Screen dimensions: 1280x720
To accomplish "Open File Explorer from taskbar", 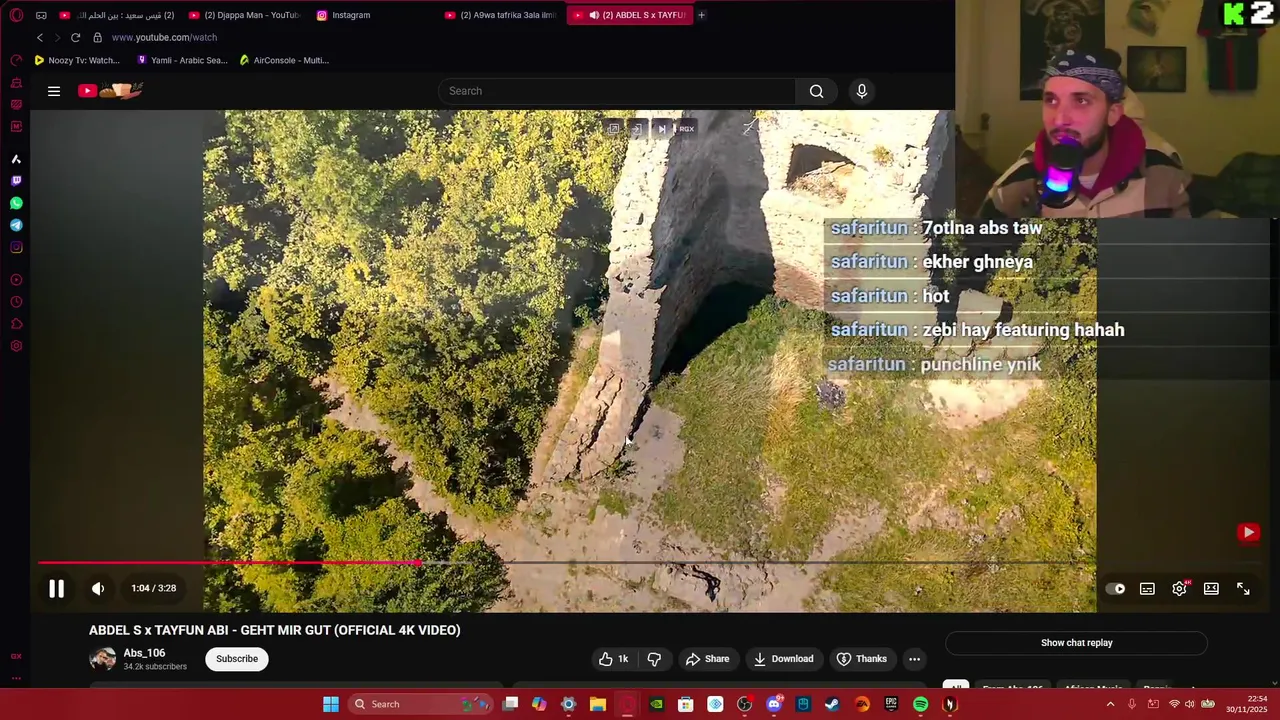I will click(x=598, y=704).
